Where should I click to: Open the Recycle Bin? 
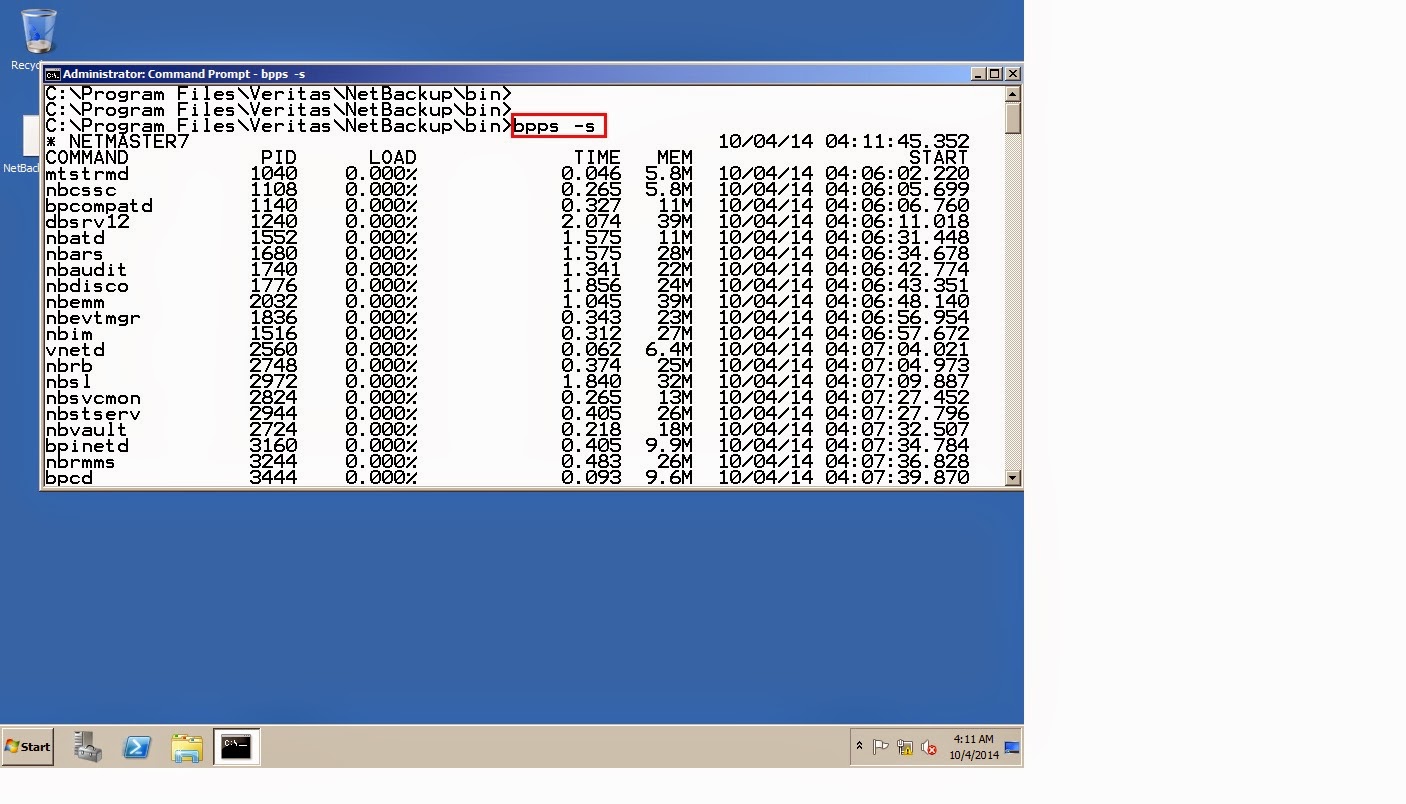37,30
